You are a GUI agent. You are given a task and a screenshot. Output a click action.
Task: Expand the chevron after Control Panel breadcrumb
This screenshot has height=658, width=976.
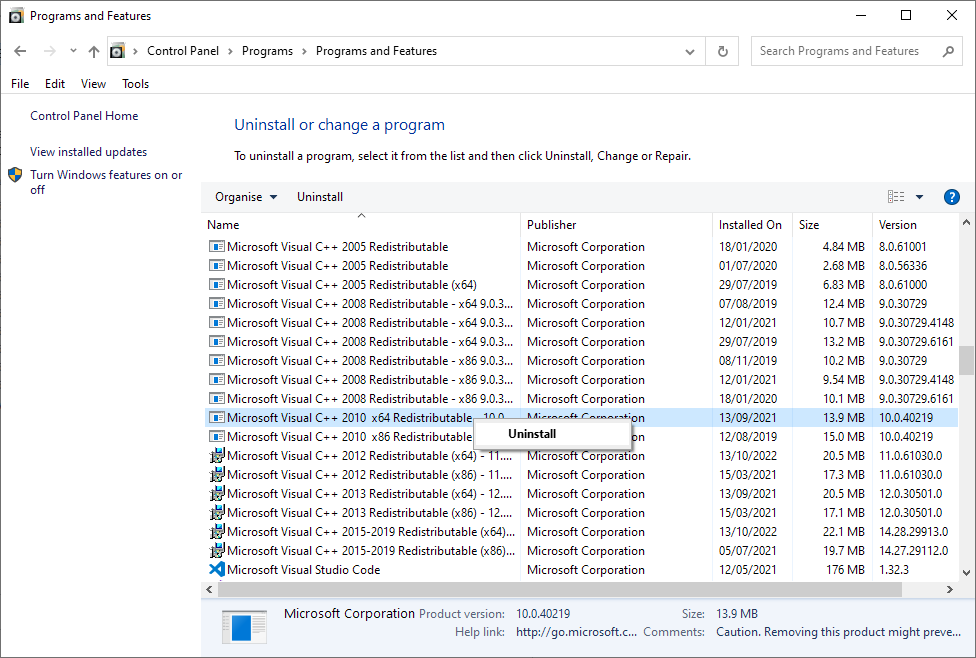(230, 51)
